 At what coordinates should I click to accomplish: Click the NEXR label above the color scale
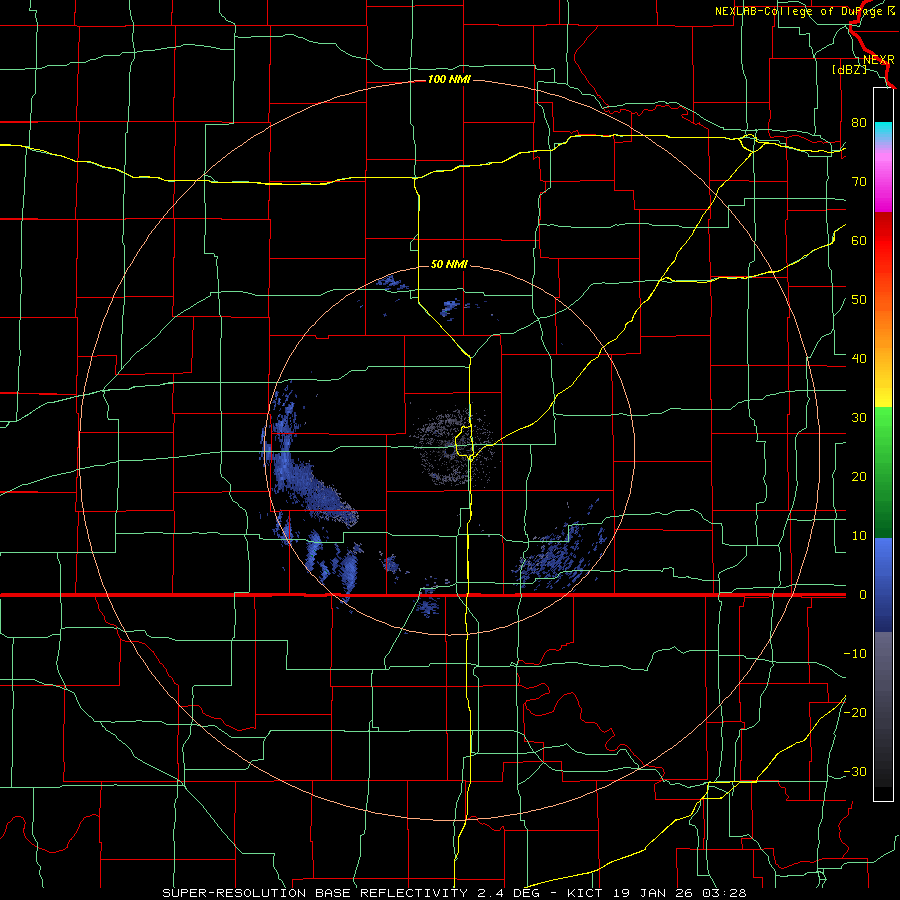click(x=879, y=59)
